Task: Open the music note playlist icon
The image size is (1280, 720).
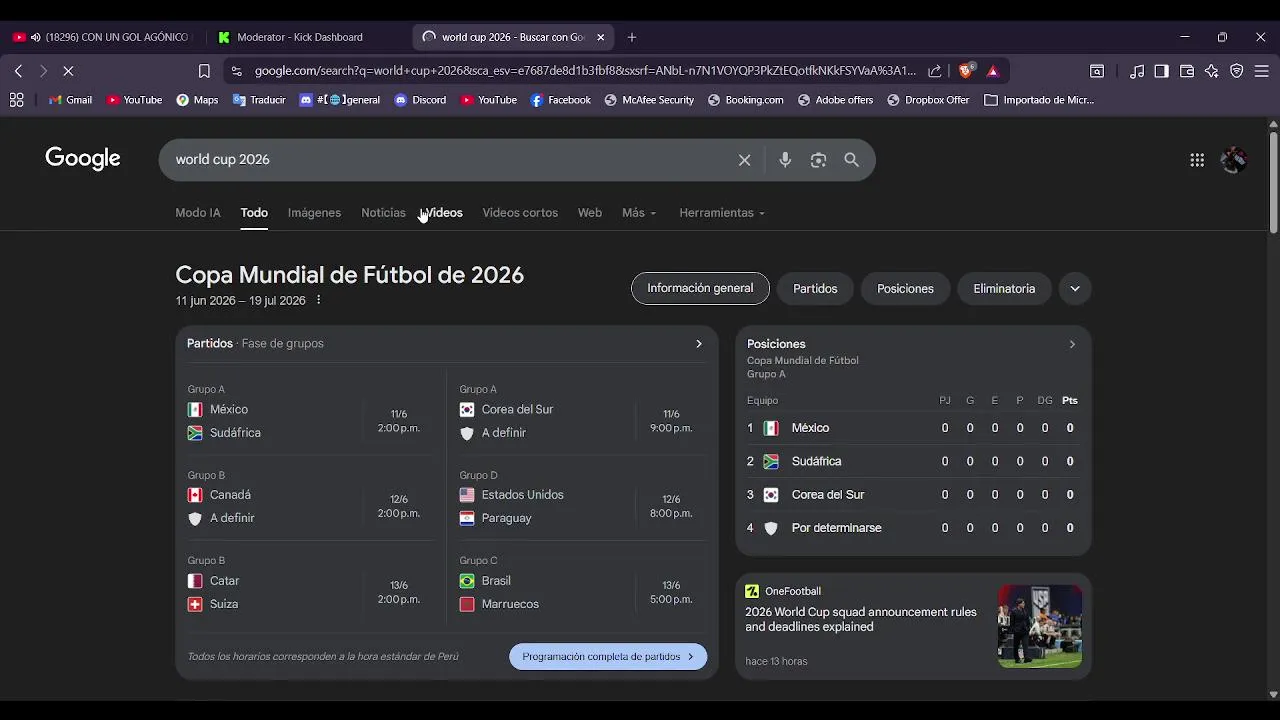Action: pyautogui.click(x=1137, y=71)
